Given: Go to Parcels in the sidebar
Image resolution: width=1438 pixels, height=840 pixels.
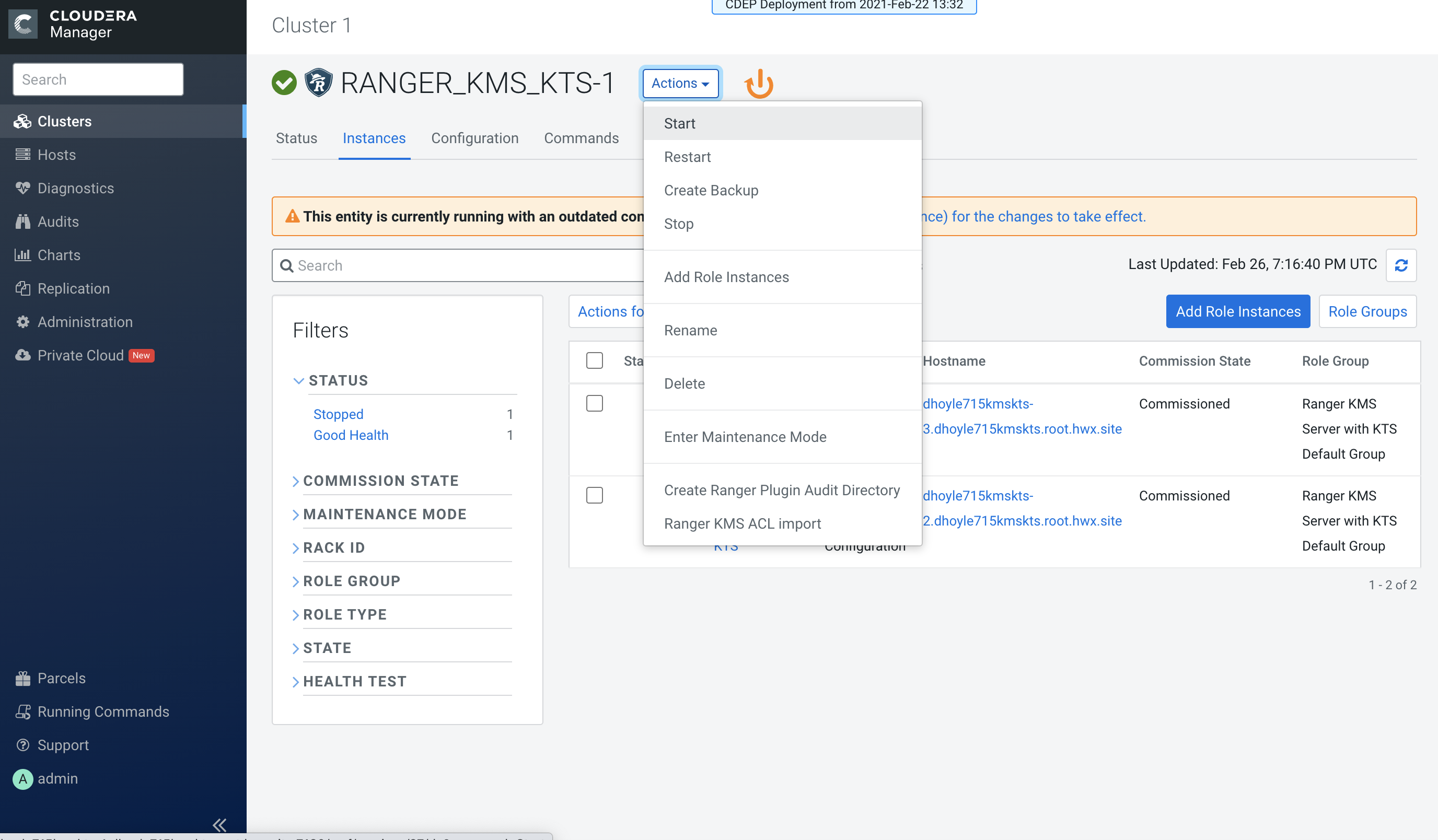Looking at the screenshot, I should 61,678.
